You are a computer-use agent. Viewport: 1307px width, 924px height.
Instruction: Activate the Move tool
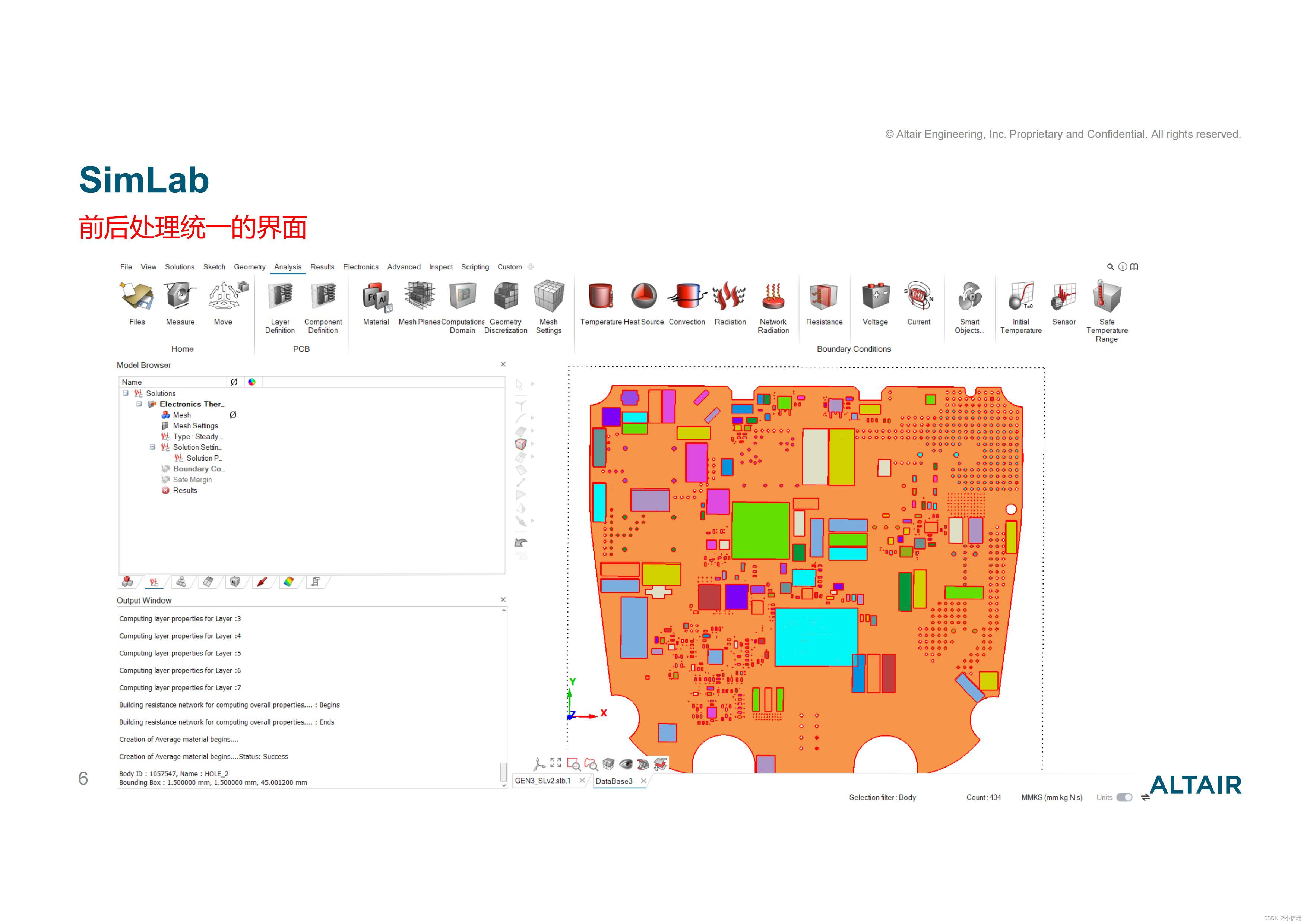pos(224,303)
